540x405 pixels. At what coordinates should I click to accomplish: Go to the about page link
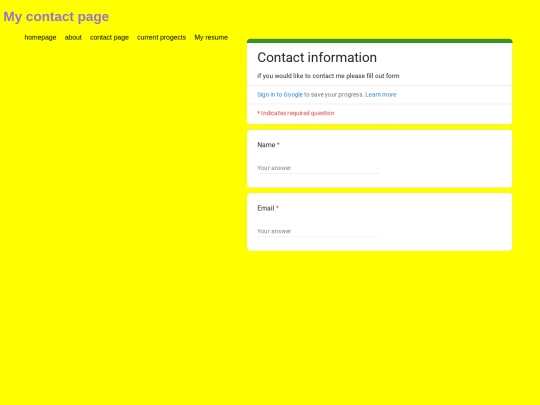73,37
